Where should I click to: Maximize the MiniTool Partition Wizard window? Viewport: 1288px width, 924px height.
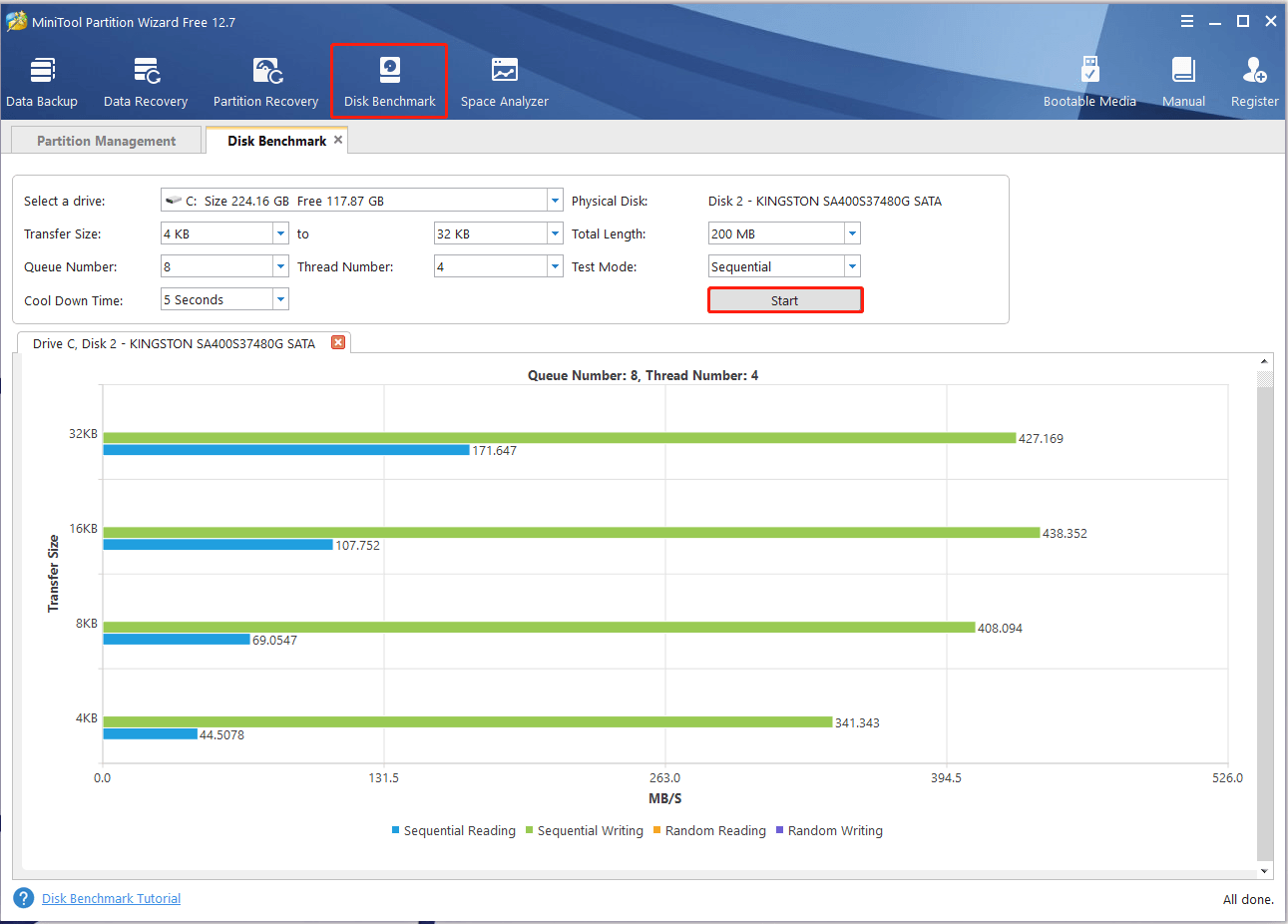click(1243, 21)
